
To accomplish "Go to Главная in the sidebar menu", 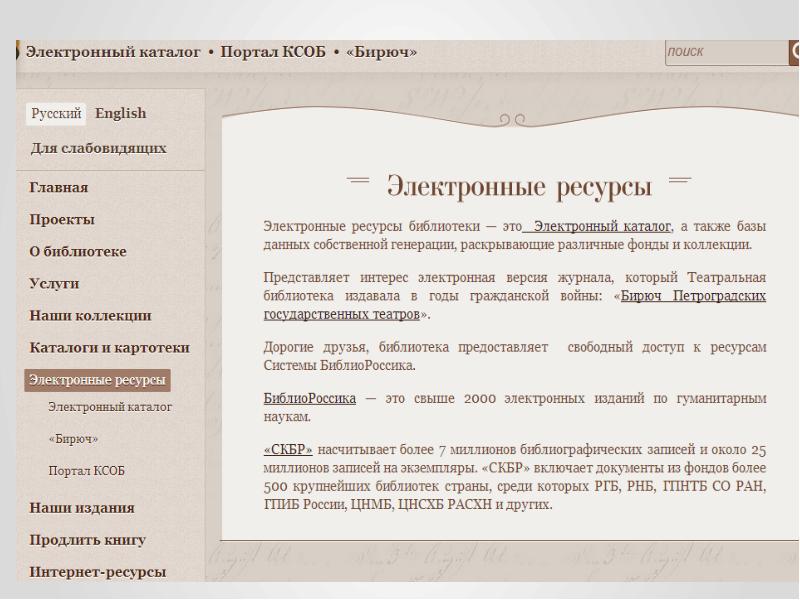I will 59,187.
